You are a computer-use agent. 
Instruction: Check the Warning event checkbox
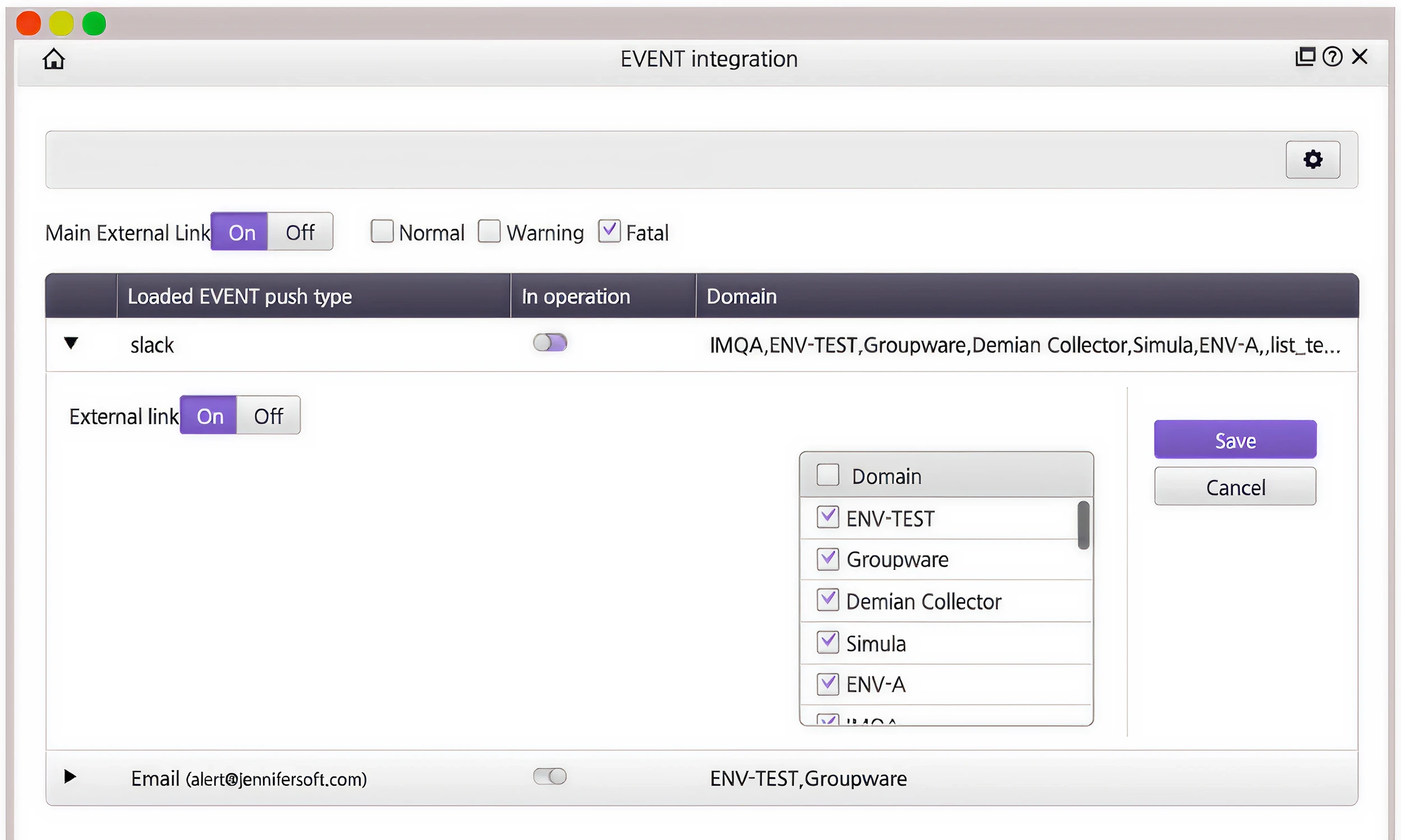[489, 231]
